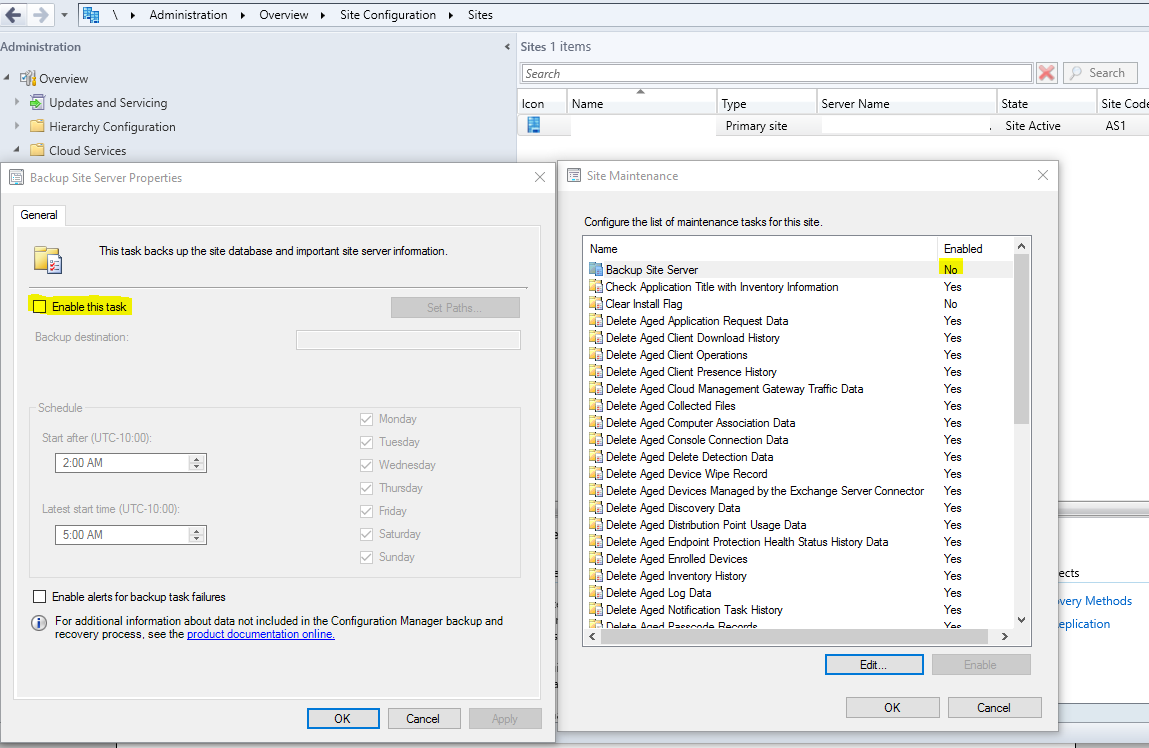This screenshot has height=748, width=1149.
Task: Select Delete Aged Notification Task History icon
Action: pos(596,610)
